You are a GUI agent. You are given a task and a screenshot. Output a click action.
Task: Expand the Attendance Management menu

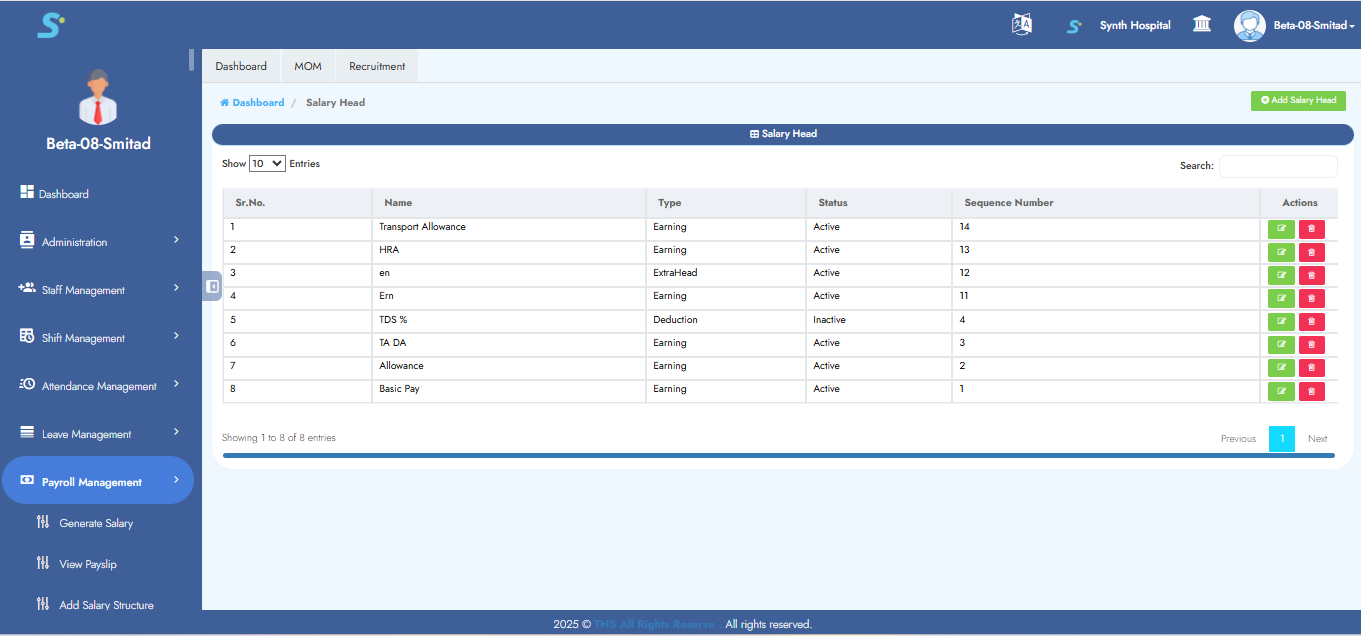click(x=98, y=386)
